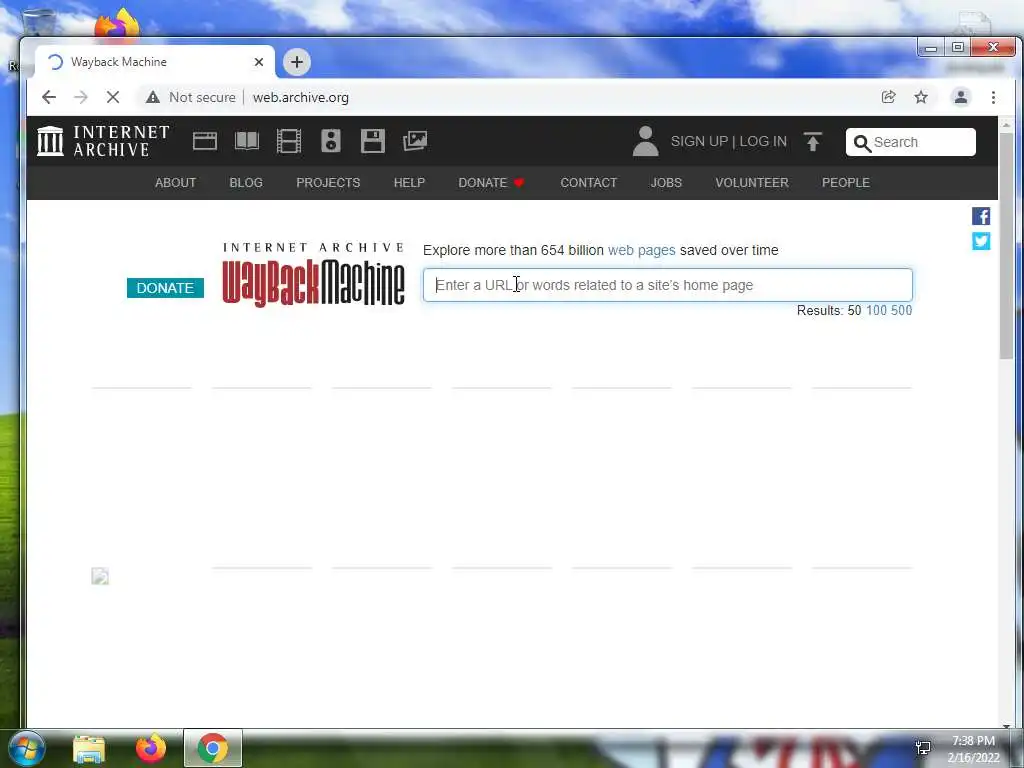Set results to 100
The width and height of the screenshot is (1024, 768).
[876, 311]
